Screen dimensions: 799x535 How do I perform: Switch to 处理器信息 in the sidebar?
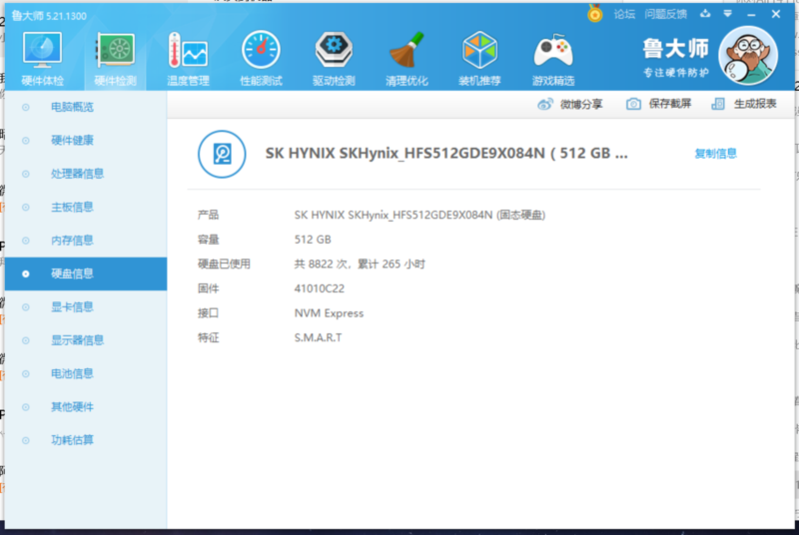pyautogui.click(x=77, y=173)
